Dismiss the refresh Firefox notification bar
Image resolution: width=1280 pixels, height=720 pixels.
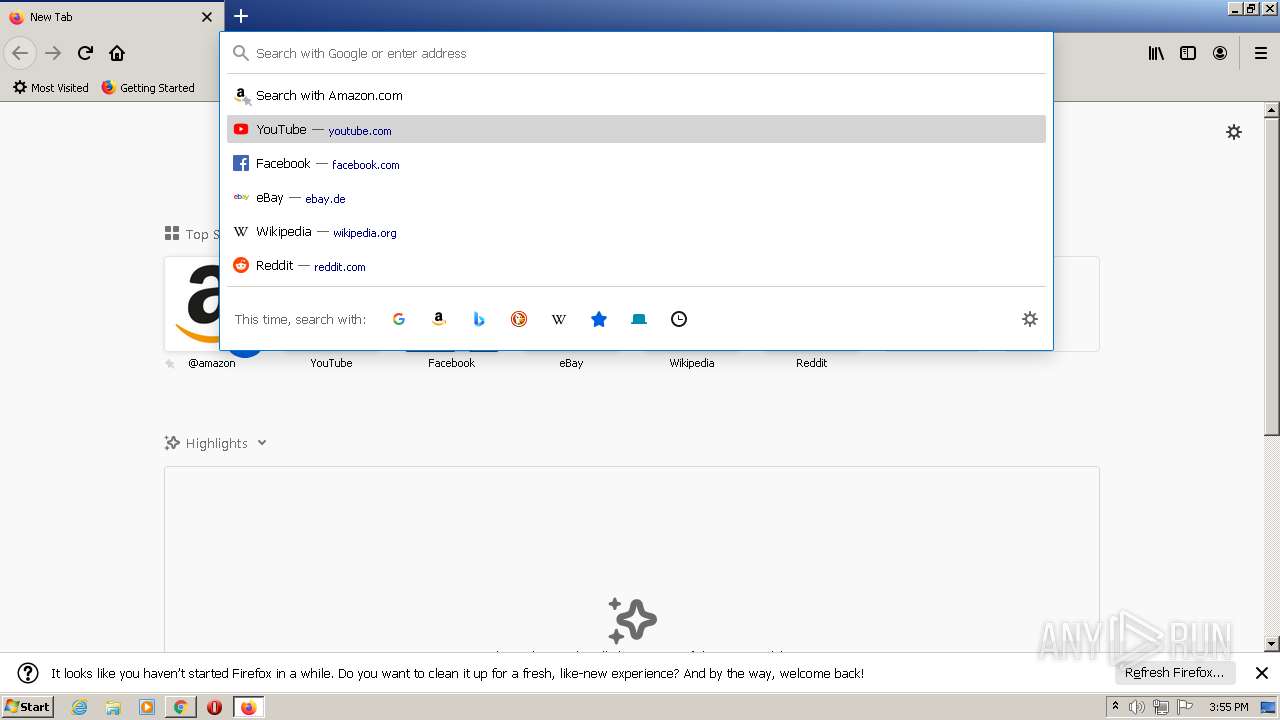click(1261, 673)
